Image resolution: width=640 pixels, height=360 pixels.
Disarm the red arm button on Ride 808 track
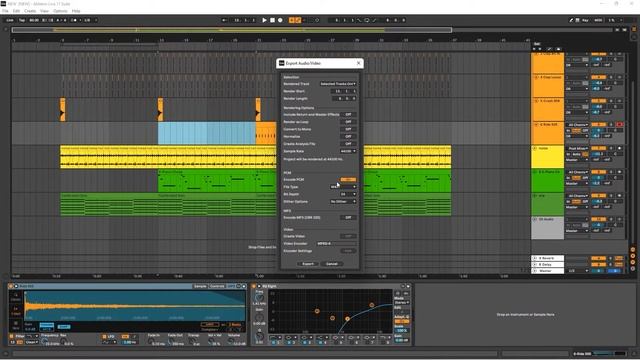[x=620, y=124]
